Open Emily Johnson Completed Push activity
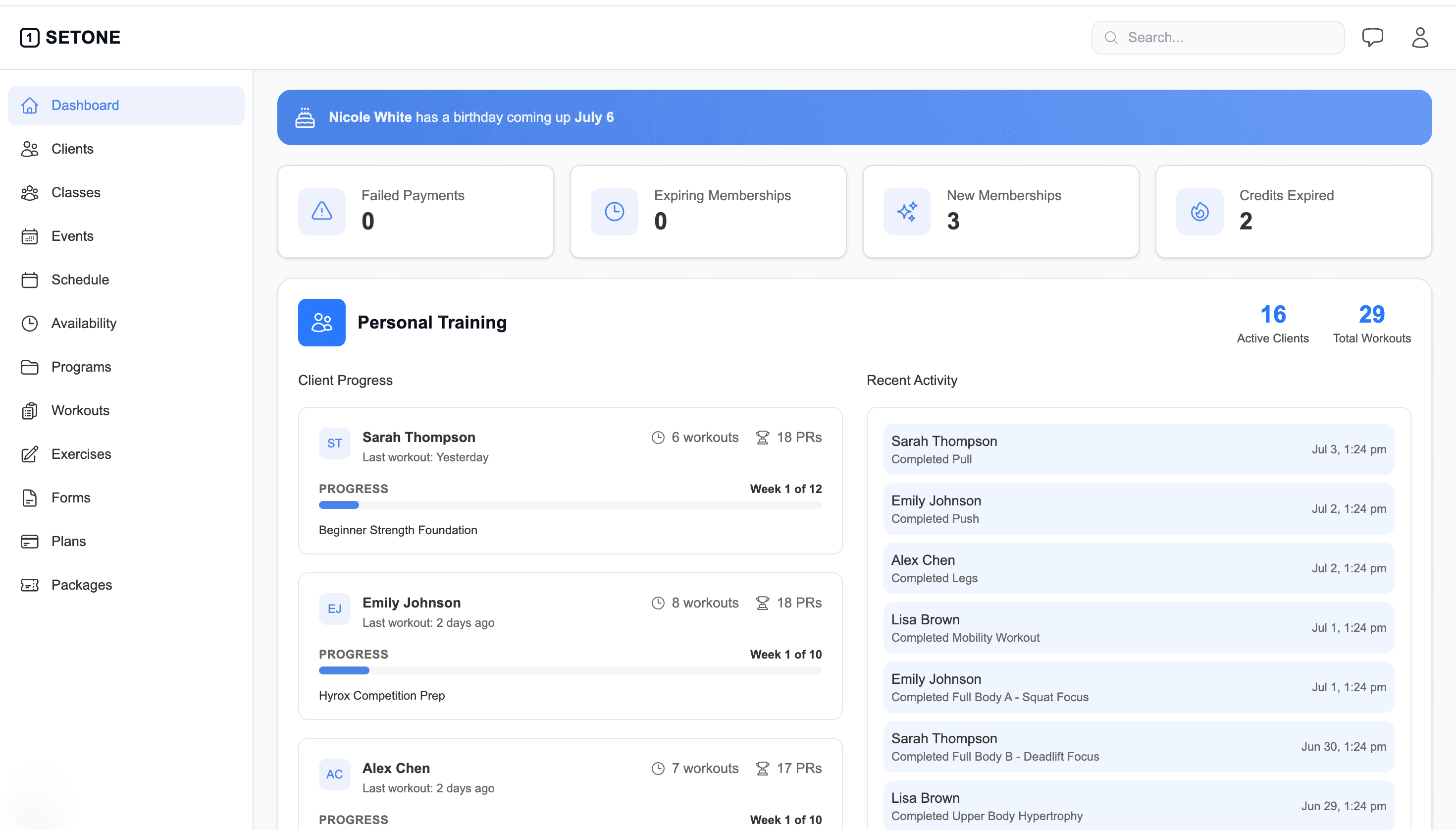The width and height of the screenshot is (1456, 830). tap(1139, 509)
